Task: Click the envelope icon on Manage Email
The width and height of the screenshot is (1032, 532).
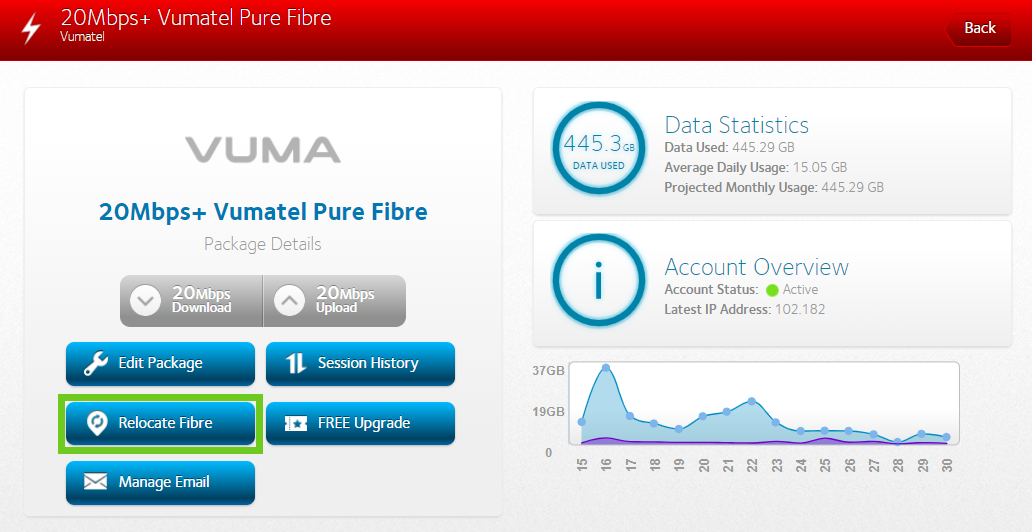Action: (x=96, y=482)
